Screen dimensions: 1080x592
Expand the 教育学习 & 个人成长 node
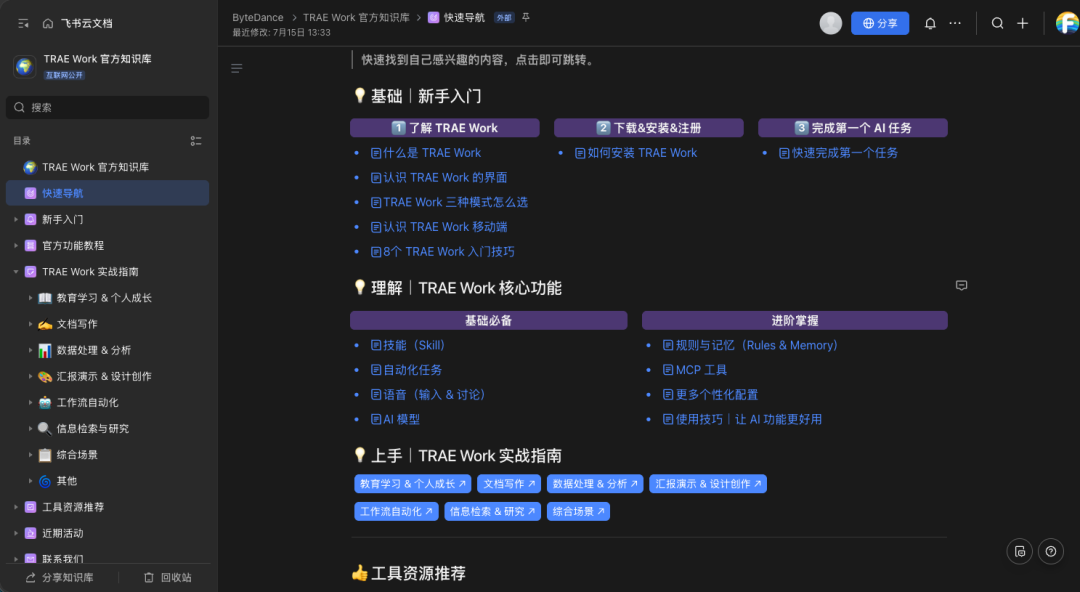coord(30,298)
